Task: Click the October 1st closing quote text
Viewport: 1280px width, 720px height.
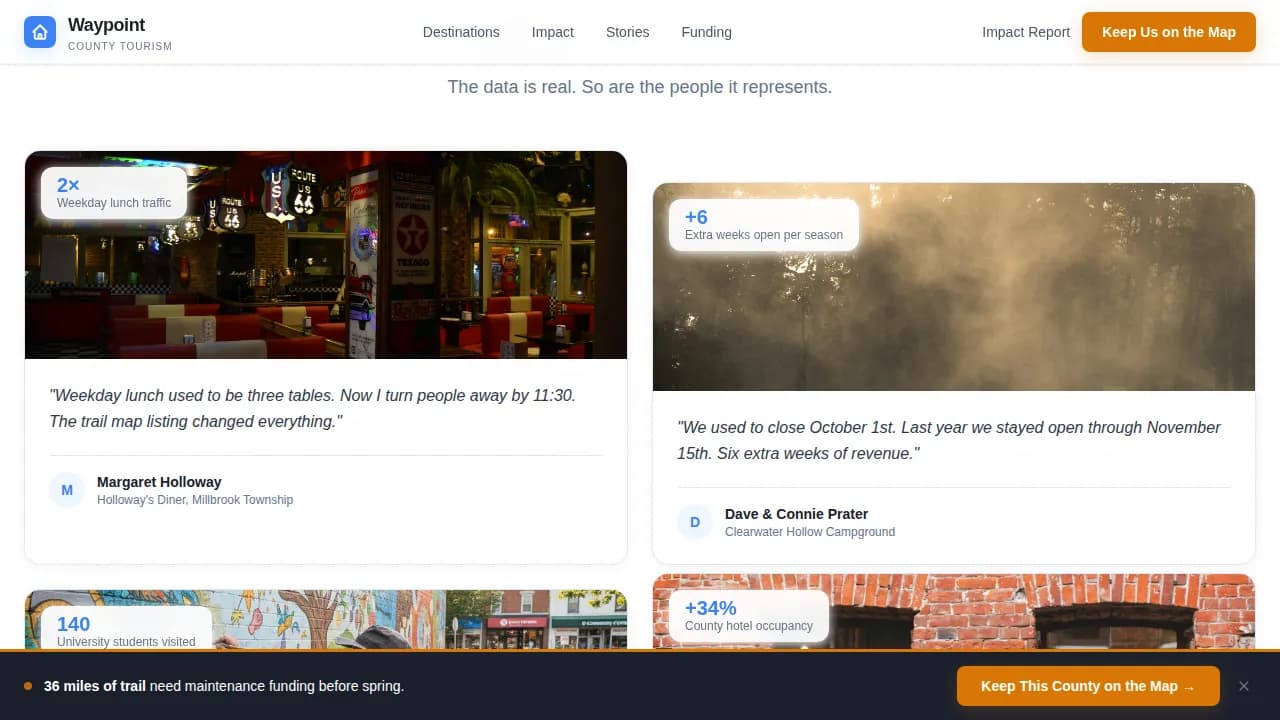Action: (949, 440)
